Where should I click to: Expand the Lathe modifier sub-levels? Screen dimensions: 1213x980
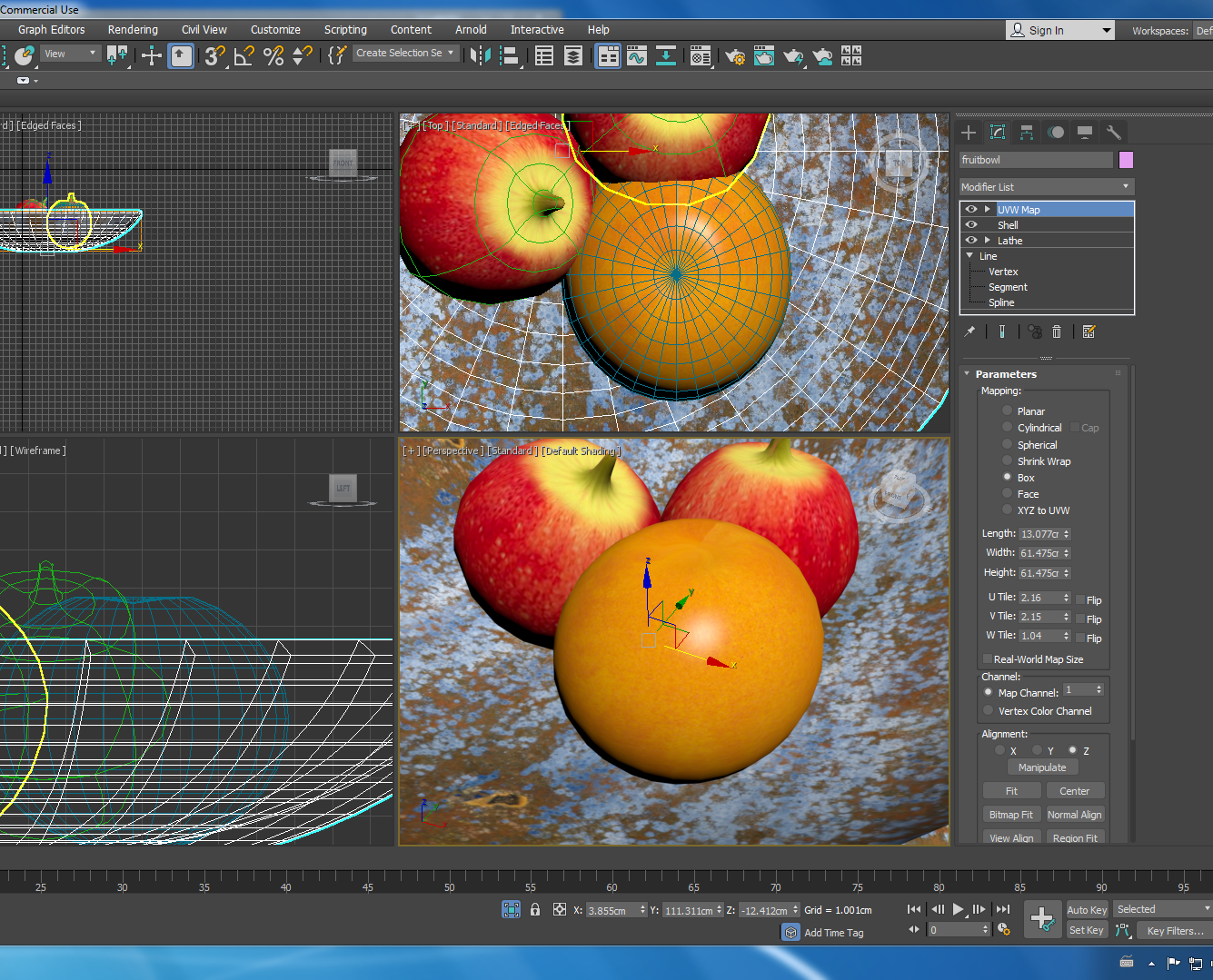click(x=987, y=241)
